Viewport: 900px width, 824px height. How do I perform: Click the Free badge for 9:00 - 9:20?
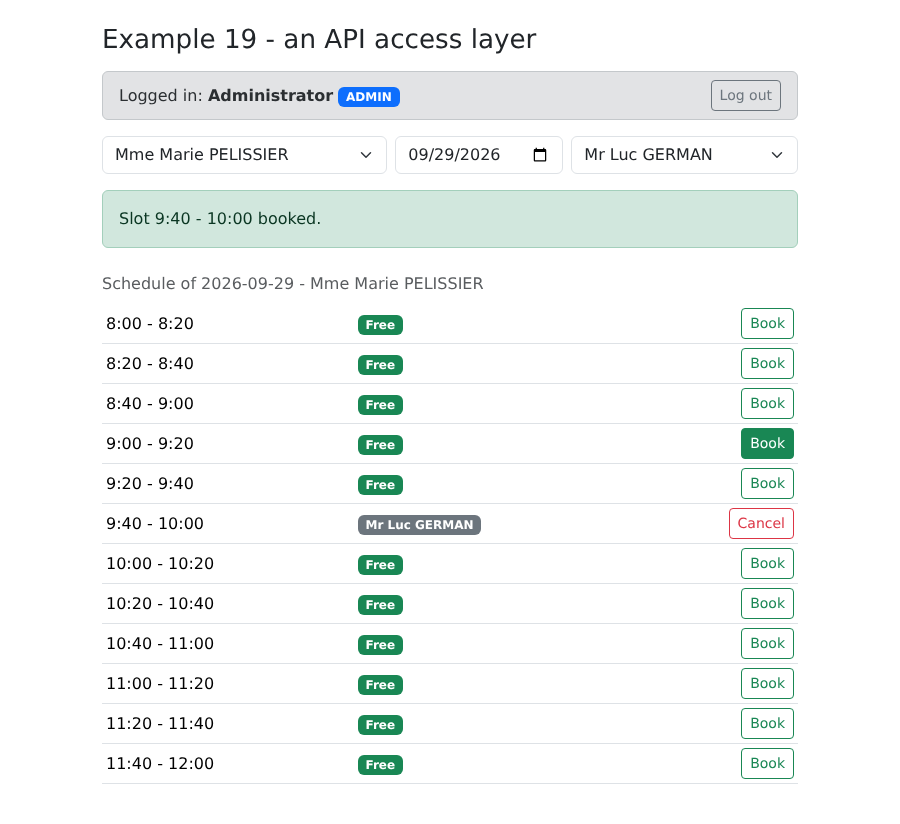tap(380, 445)
